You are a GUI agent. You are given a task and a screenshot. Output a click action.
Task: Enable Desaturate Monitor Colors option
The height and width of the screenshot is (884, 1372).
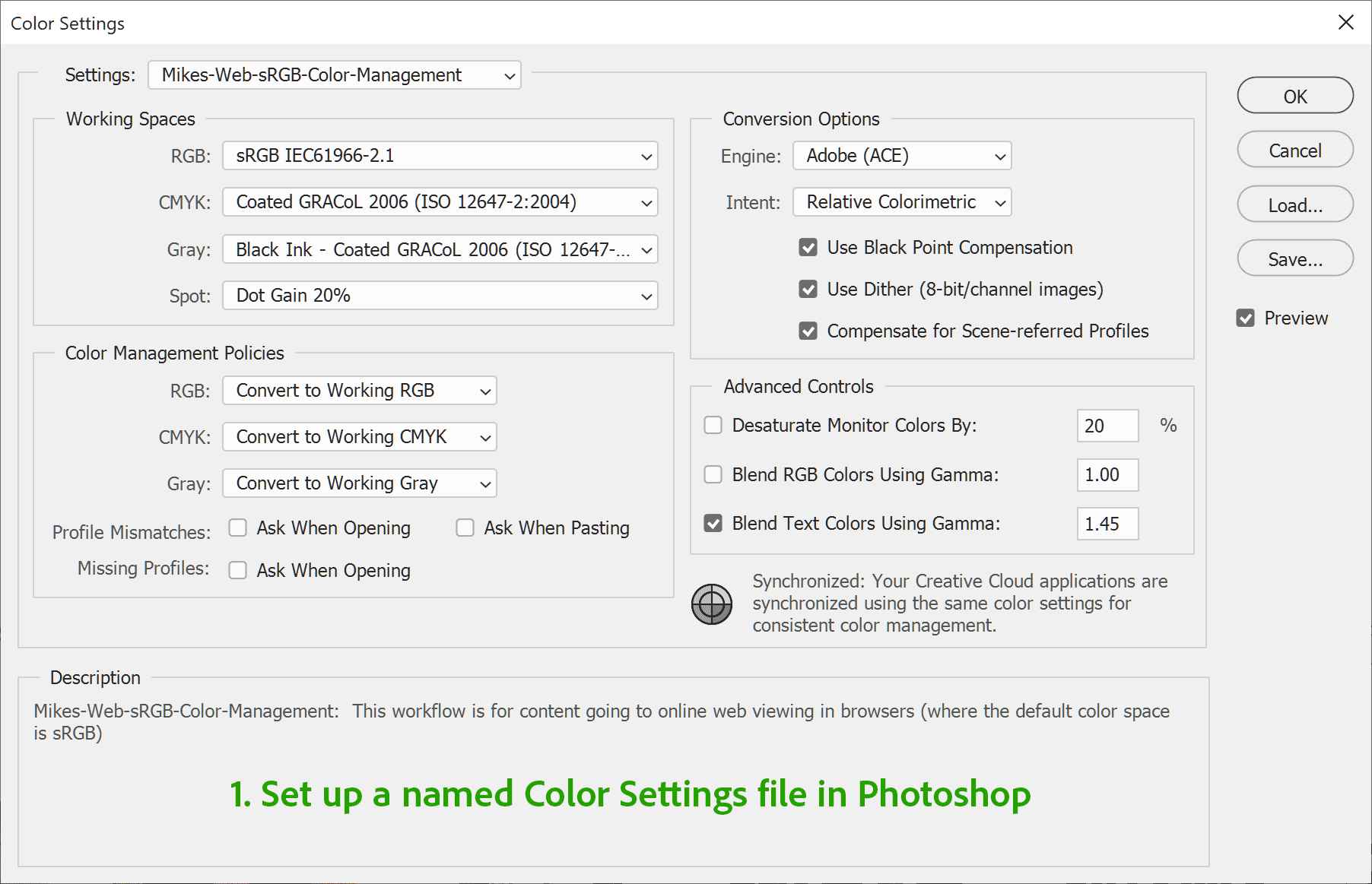pos(713,426)
